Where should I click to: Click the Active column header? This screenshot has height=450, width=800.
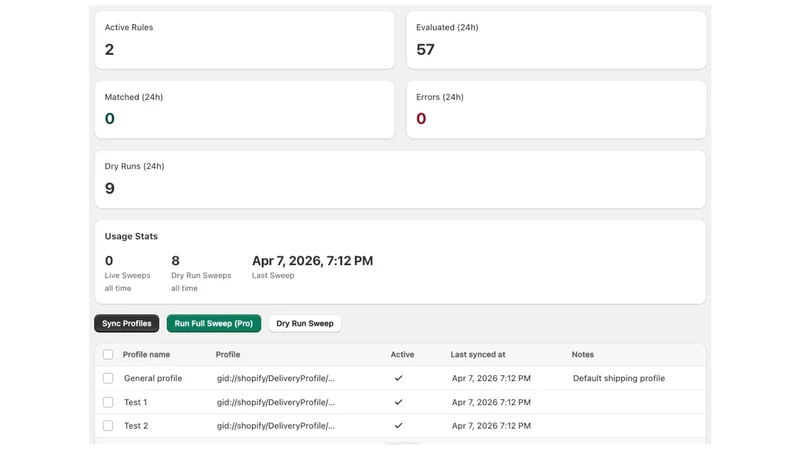click(403, 354)
